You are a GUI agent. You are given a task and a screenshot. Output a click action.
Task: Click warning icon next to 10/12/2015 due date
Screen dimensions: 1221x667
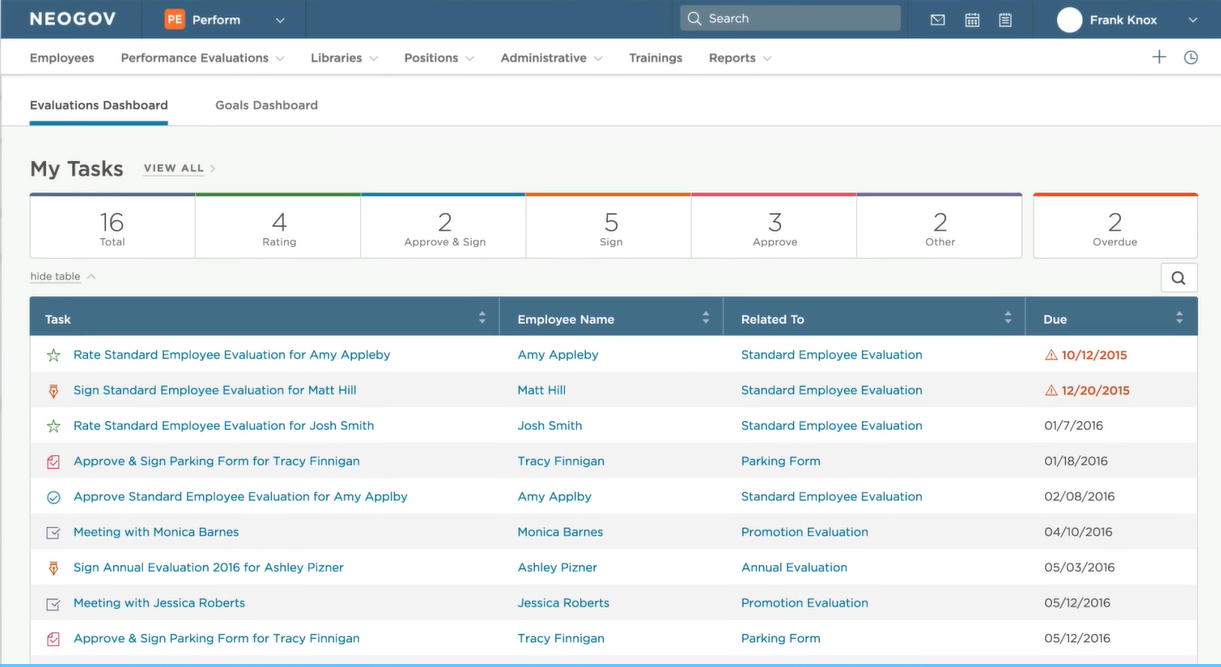pyautogui.click(x=1051, y=355)
